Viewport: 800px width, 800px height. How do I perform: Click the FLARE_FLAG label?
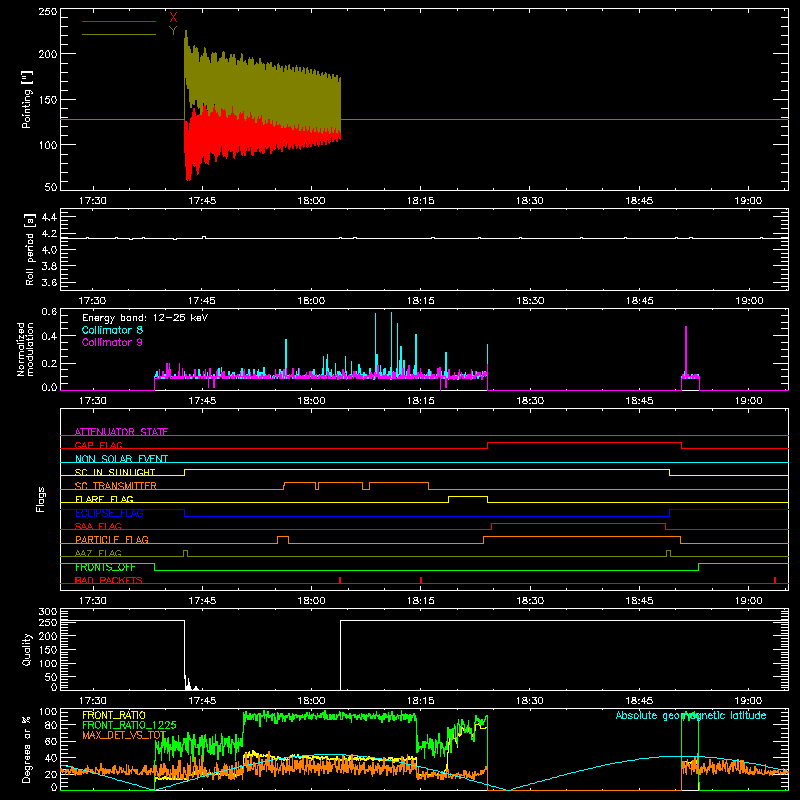pyautogui.click(x=104, y=499)
